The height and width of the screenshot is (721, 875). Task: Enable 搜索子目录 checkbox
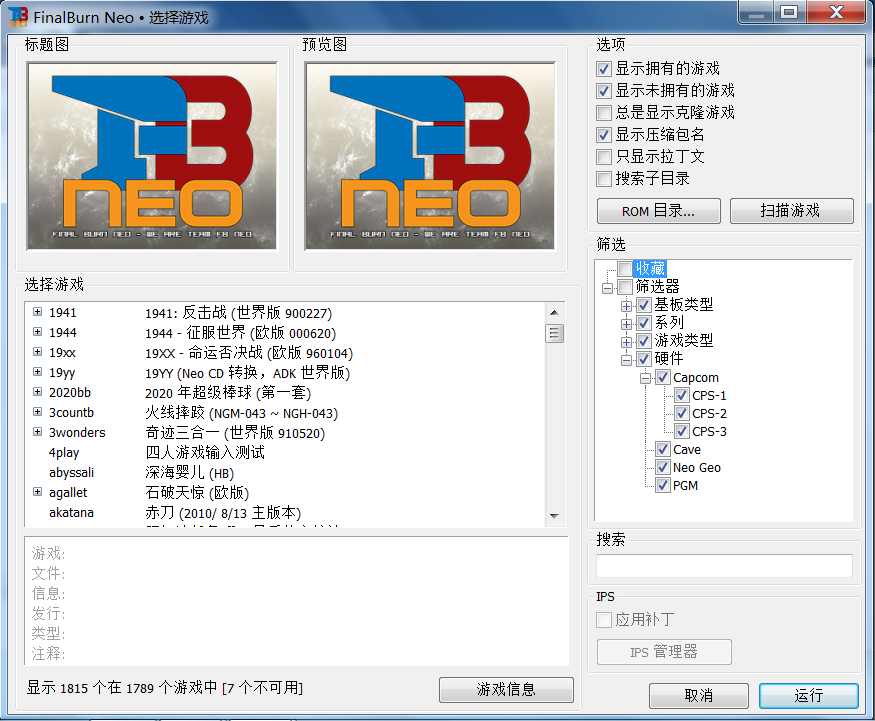603,179
